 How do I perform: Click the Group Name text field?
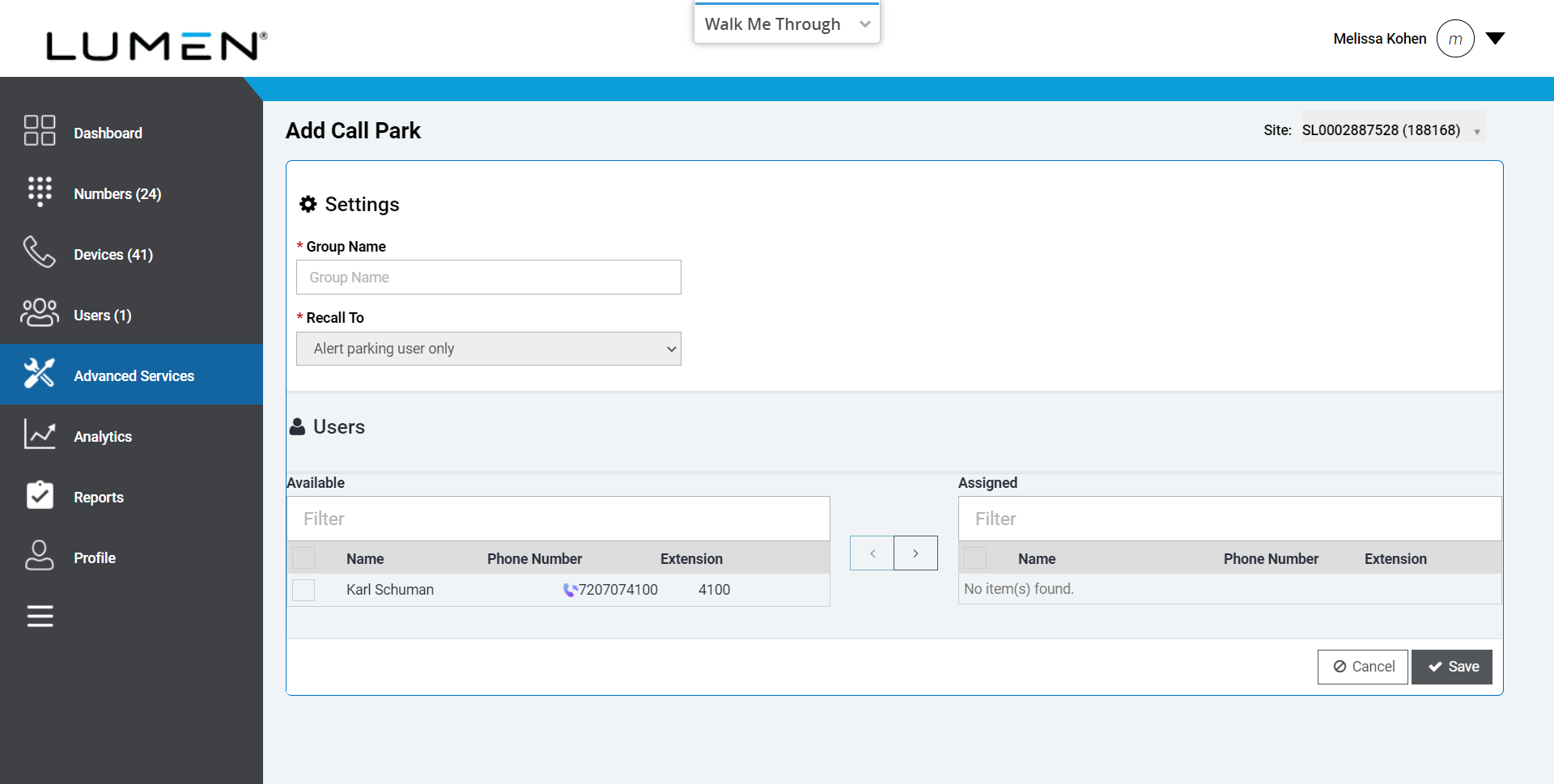coord(488,278)
